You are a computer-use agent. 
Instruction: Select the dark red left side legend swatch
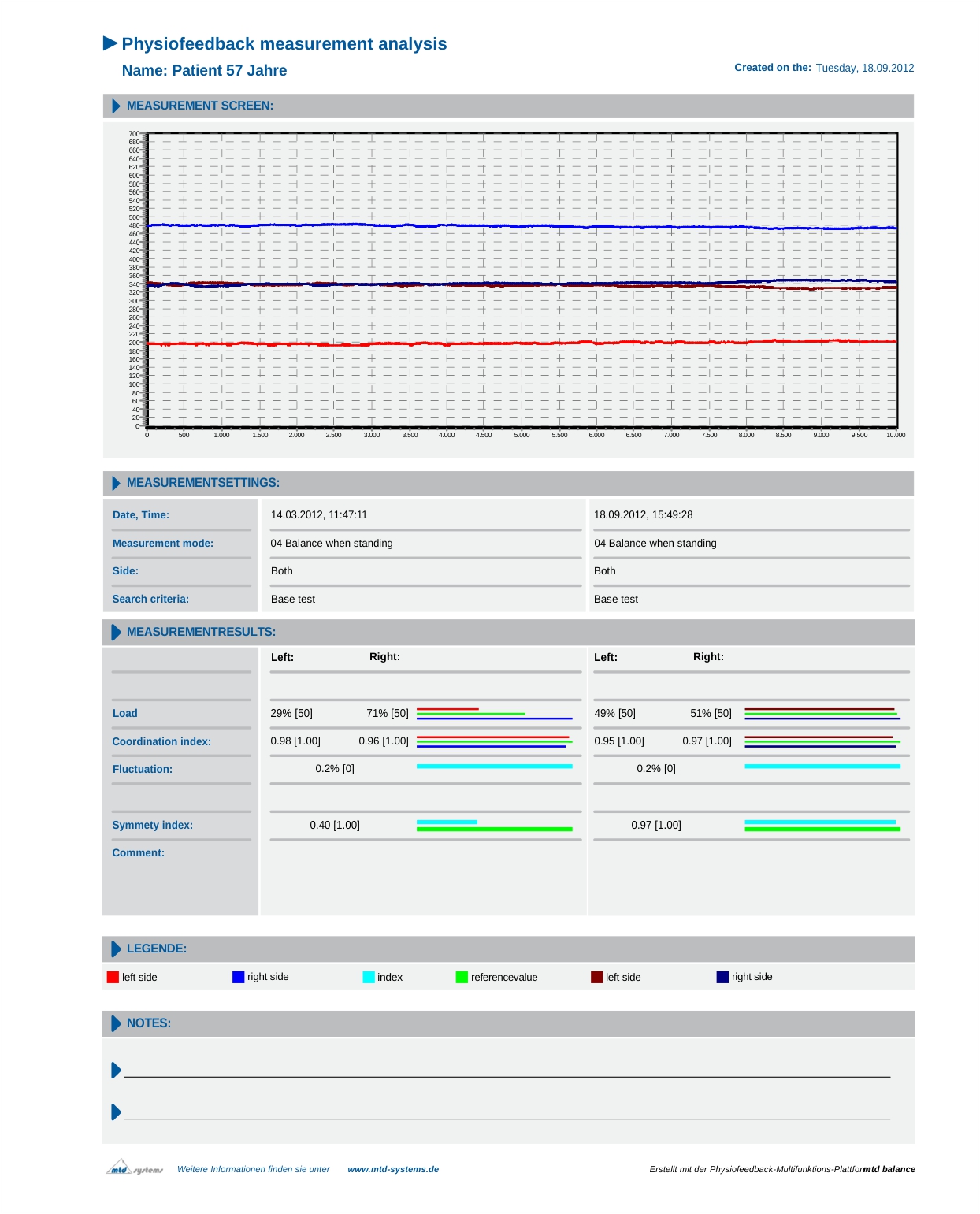tap(597, 977)
